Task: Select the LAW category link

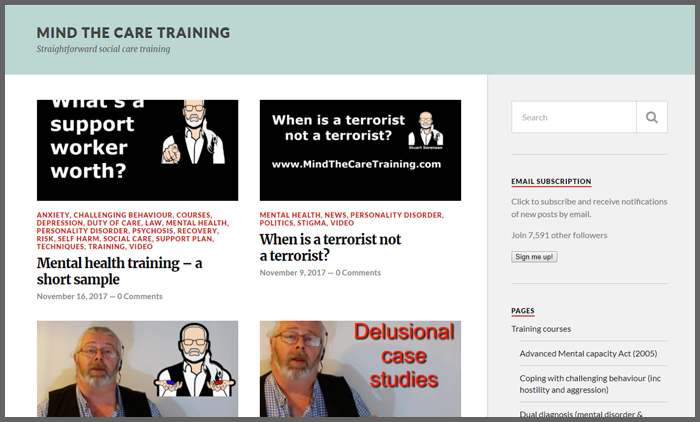Action: tap(153, 223)
